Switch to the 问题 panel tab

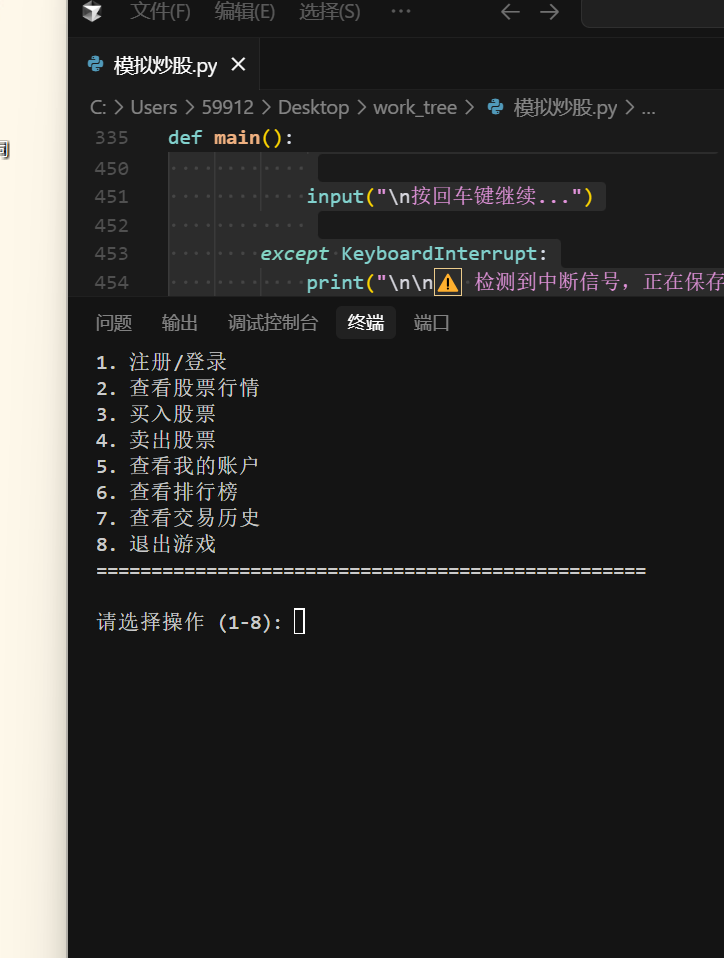(x=114, y=323)
